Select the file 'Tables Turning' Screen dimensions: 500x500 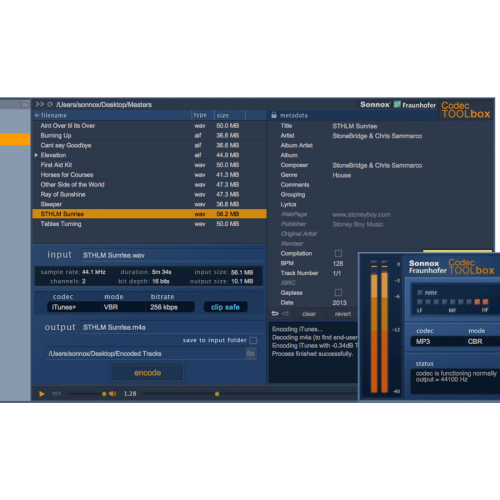click(x=149, y=224)
